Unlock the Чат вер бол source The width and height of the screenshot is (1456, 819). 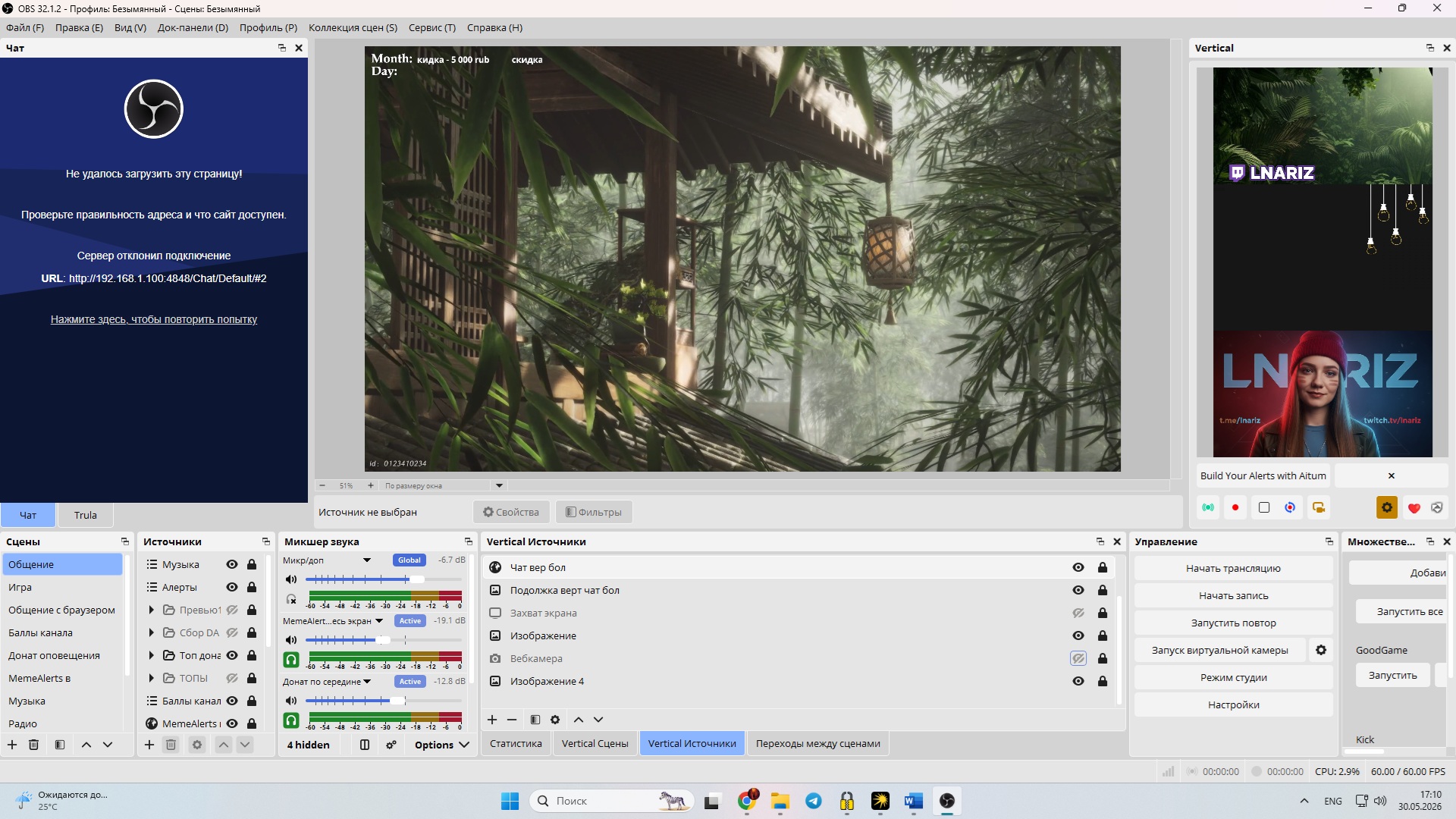[1103, 567]
